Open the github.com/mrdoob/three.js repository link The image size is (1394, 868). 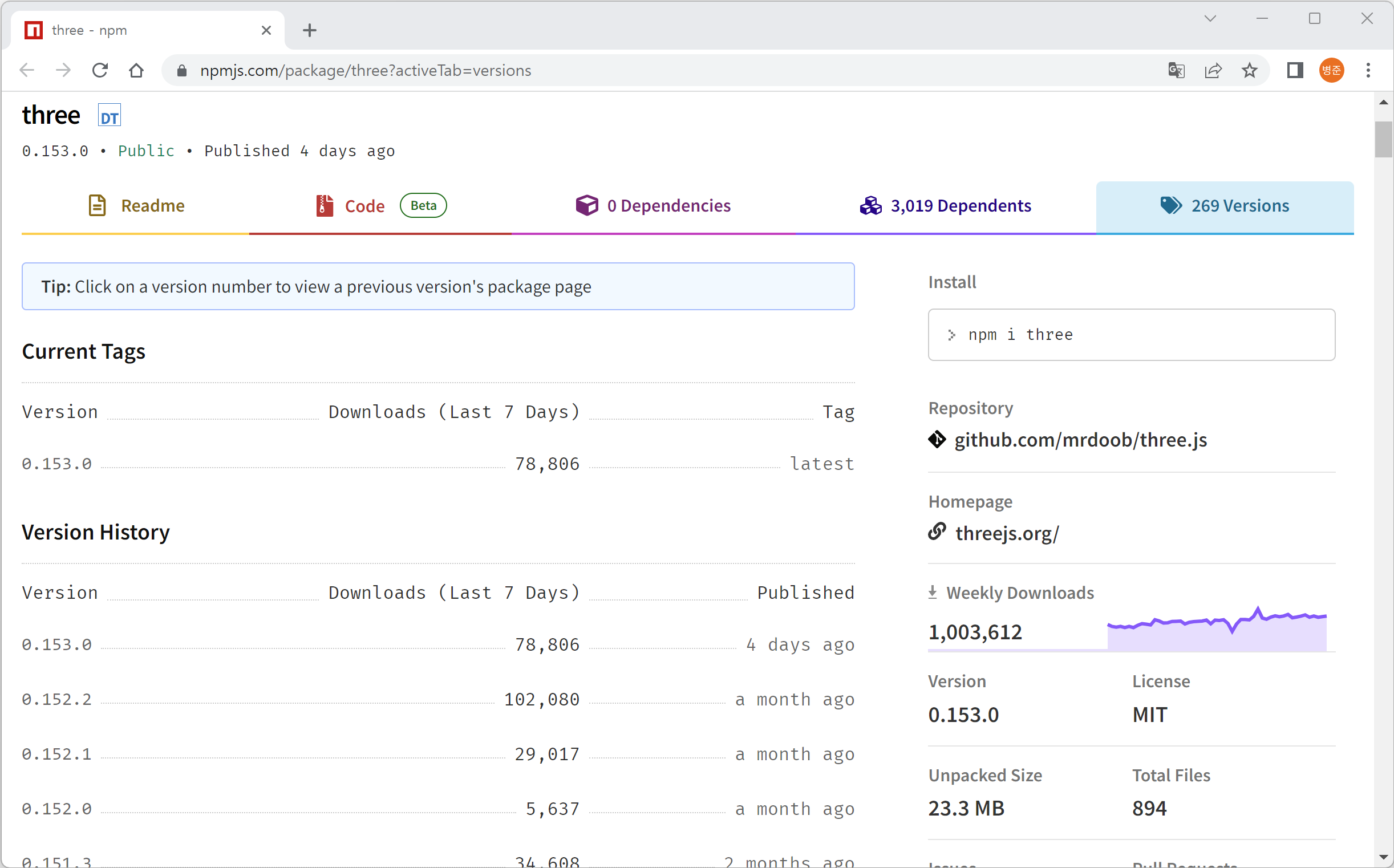1080,440
